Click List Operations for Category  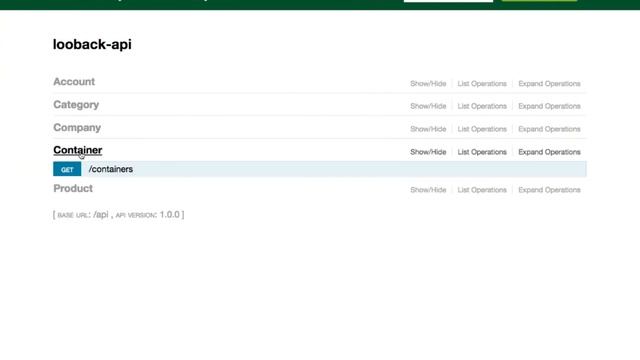[482, 106]
